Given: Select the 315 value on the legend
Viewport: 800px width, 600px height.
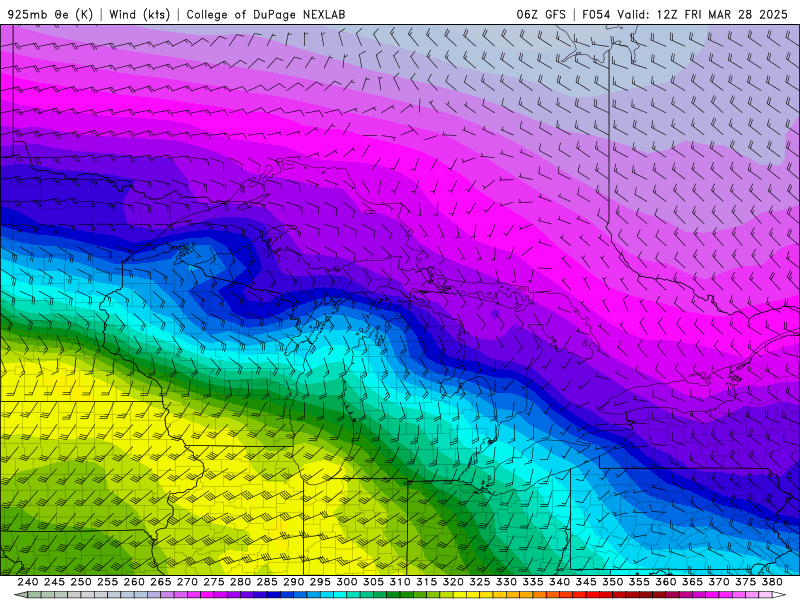Looking at the screenshot, I should tap(427, 582).
